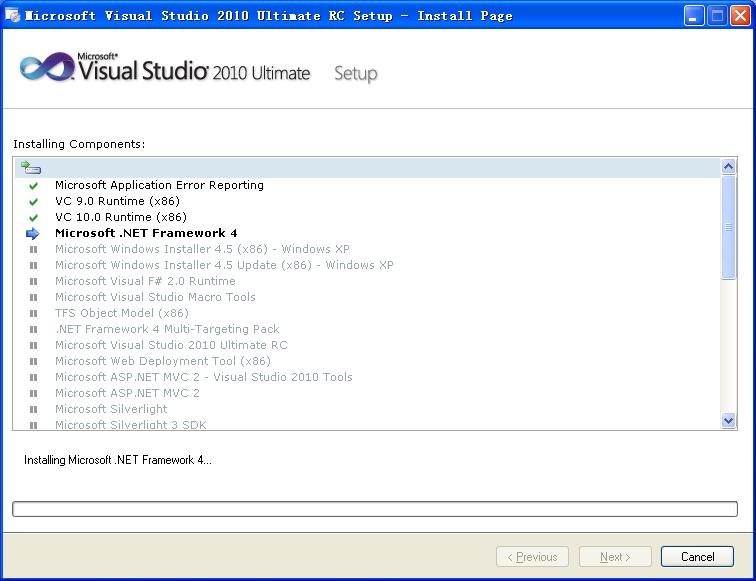Select Microsoft Web Deployment Tool (x86) entry

pyautogui.click(x=163, y=361)
